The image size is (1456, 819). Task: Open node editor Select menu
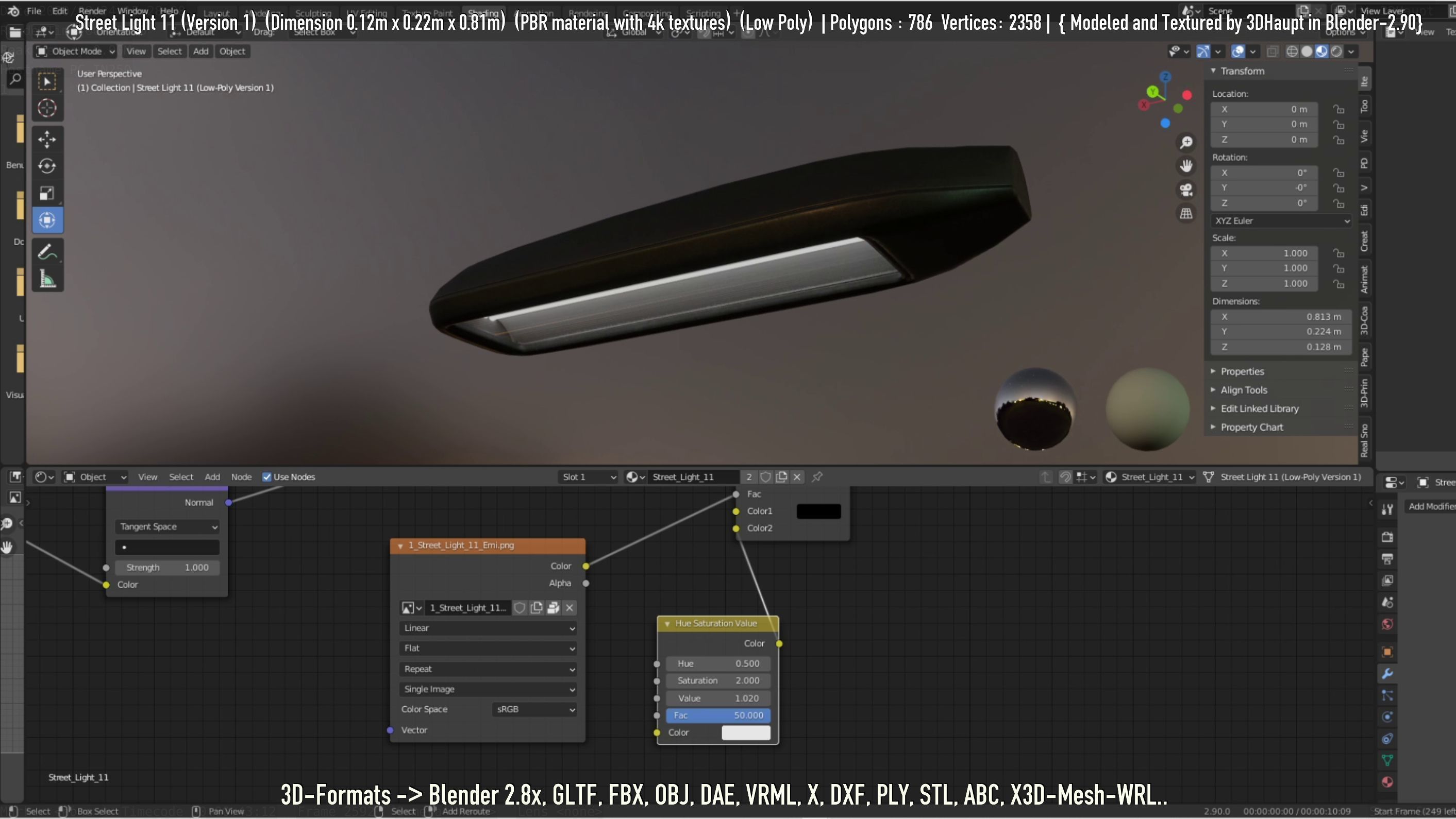tap(181, 476)
